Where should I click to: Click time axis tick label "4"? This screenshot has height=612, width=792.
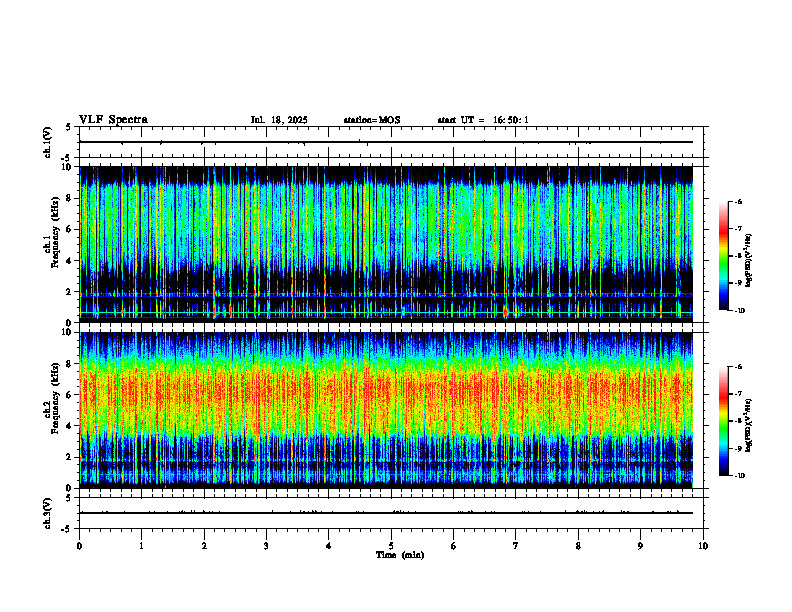coord(329,546)
